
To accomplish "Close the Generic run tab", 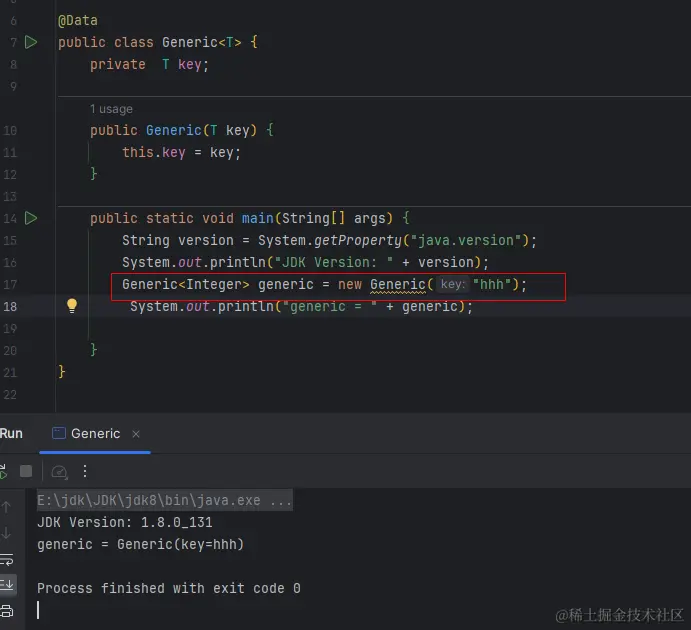I will point(136,434).
